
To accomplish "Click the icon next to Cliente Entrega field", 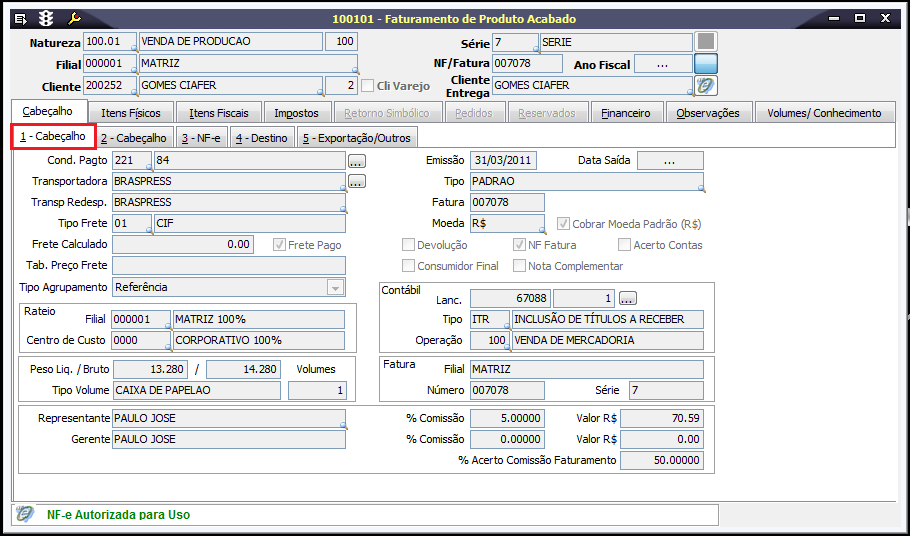I will tap(707, 86).
